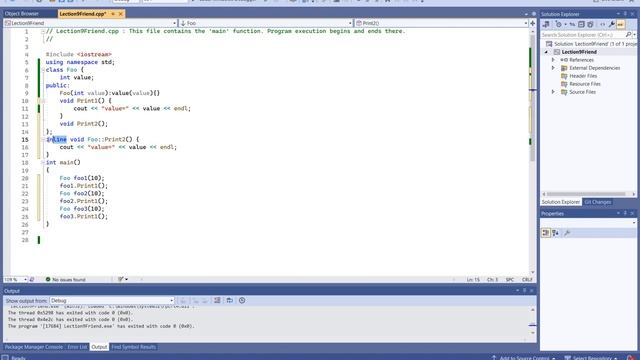640x360 pixels.
Task: Open the Package Manager Console tab
Action: click(33, 347)
